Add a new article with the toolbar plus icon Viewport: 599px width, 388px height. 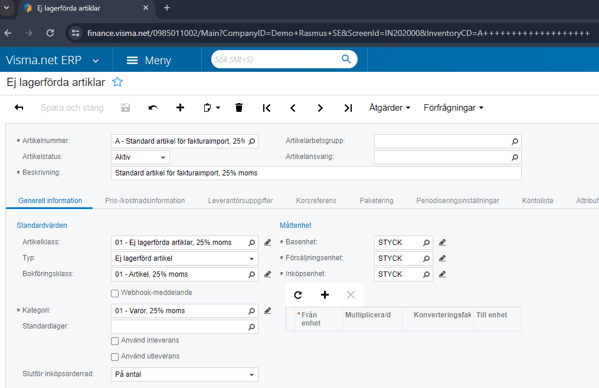click(180, 108)
